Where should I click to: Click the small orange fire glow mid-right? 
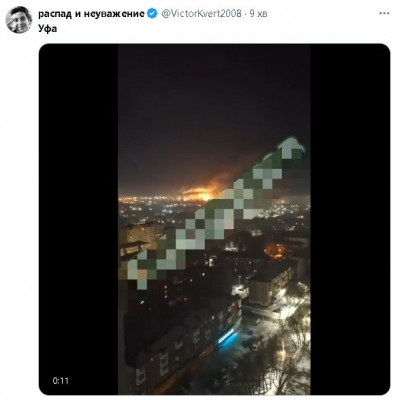coord(276,250)
